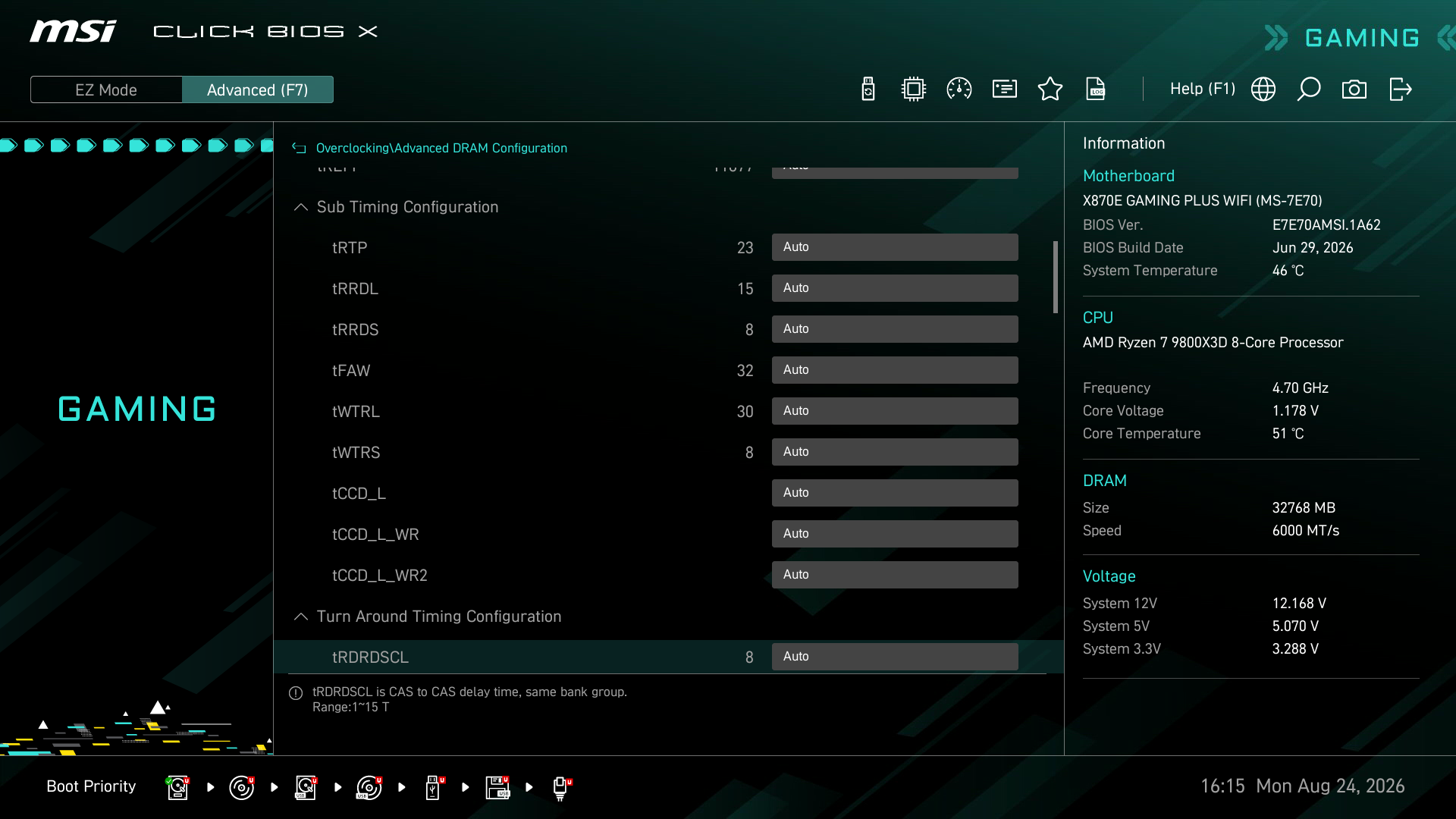Open the tCCD_L Auto setting field
The width and height of the screenshot is (1456, 819).
(895, 493)
